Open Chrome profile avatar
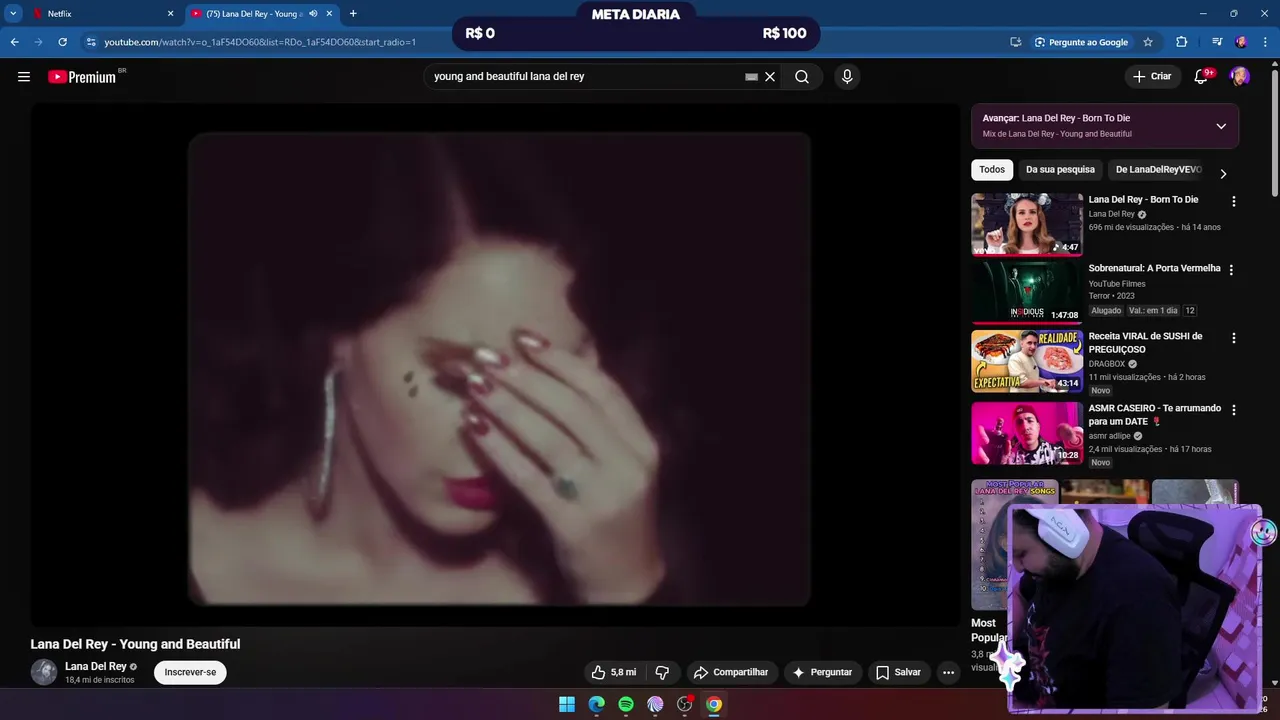The width and height of the screenshot is (1280, 720). 1241,42
